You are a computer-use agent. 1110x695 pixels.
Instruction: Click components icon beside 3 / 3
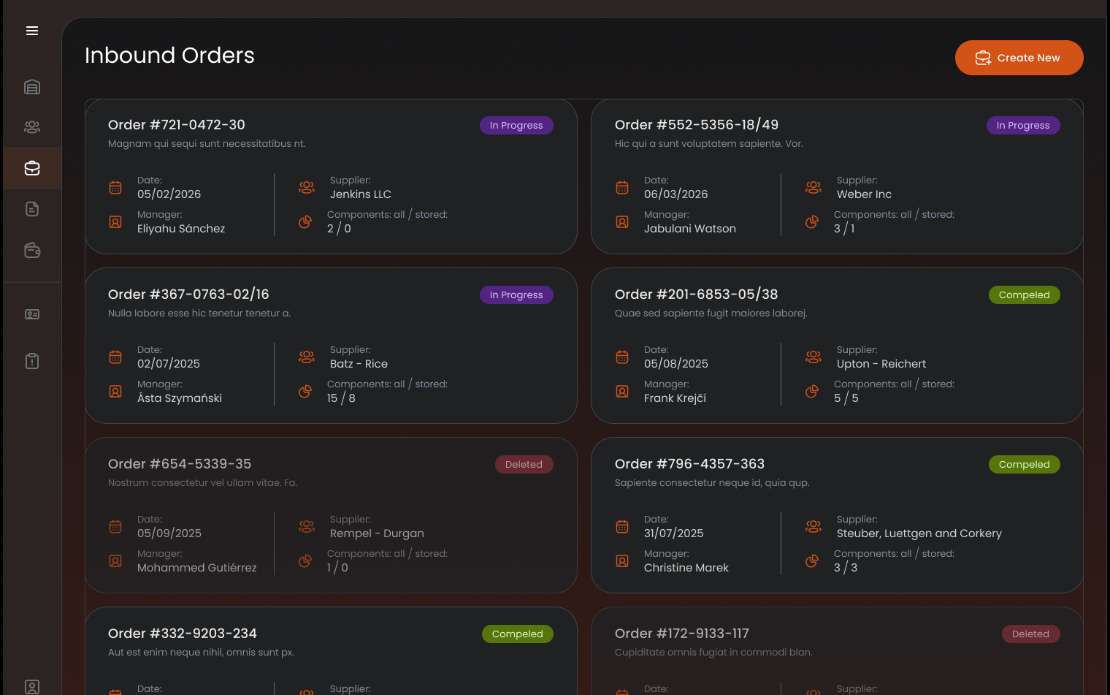click(812, 561)
